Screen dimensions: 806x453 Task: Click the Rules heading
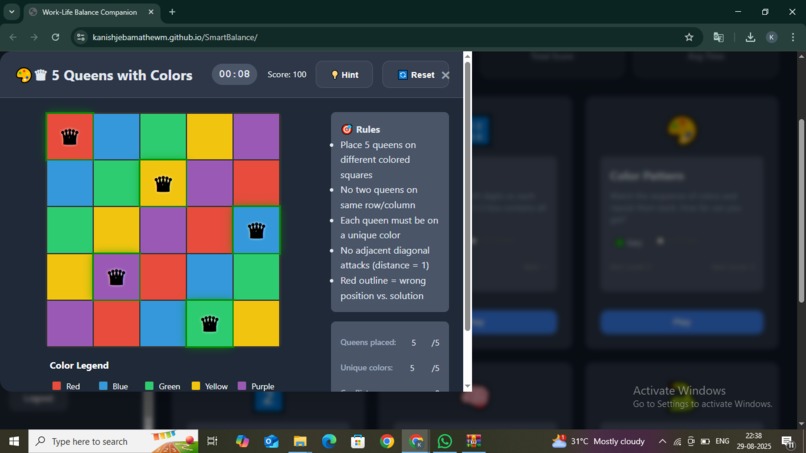pos(361,130)
